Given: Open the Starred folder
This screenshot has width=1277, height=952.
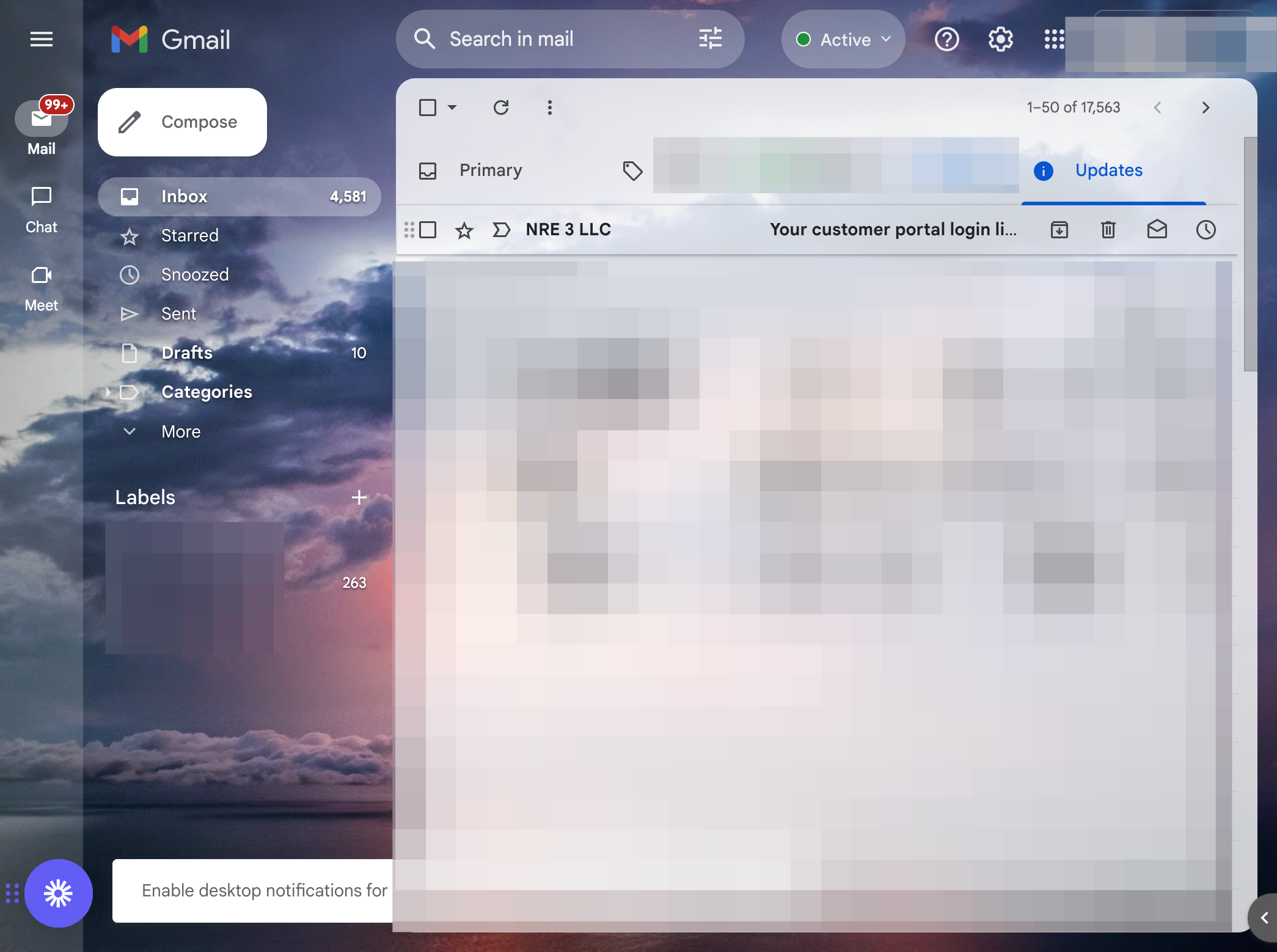Looking at the screenshot, I should click(x=240, y=236).
